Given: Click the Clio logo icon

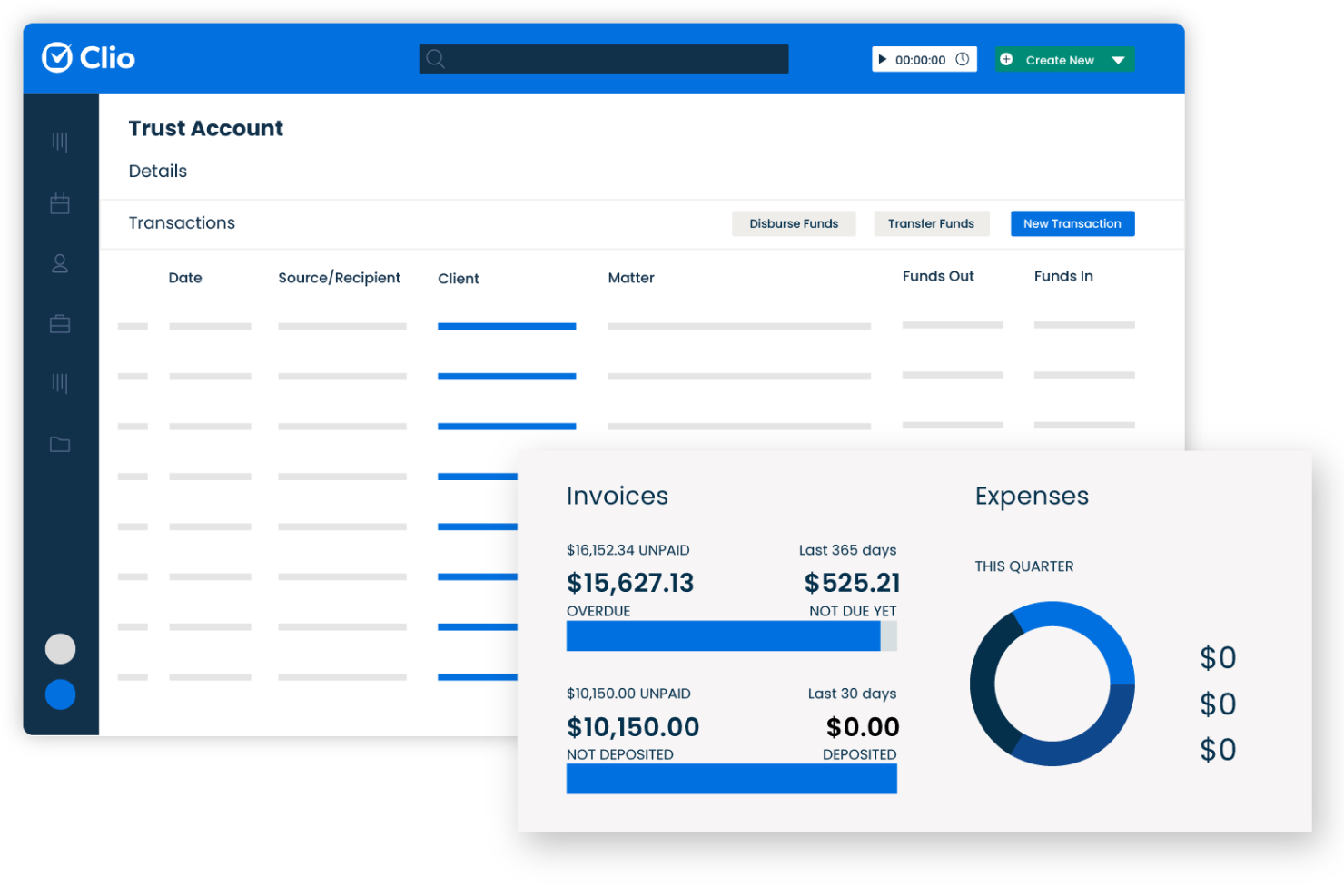Looking at the screenshot, I should coord(56,57).
